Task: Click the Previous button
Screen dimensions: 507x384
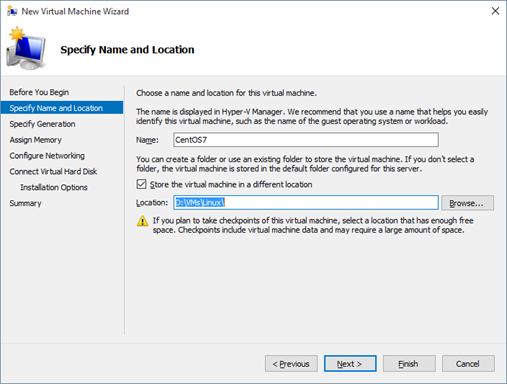Action: click(291, 364)
